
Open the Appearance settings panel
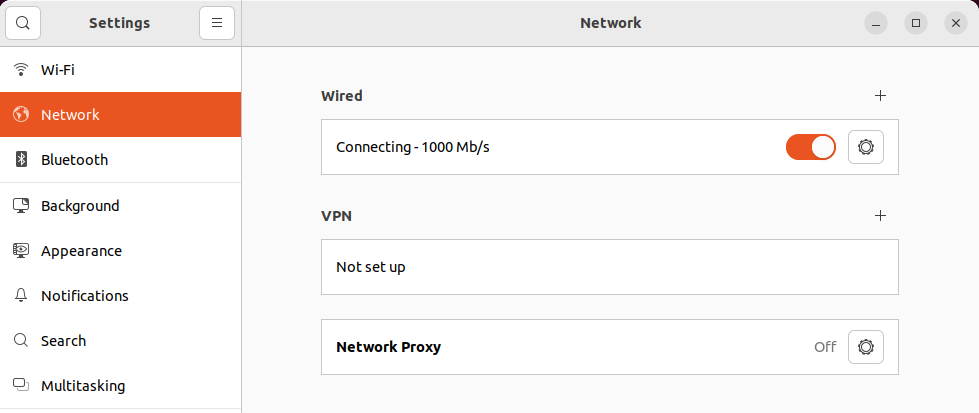point(81,251)
